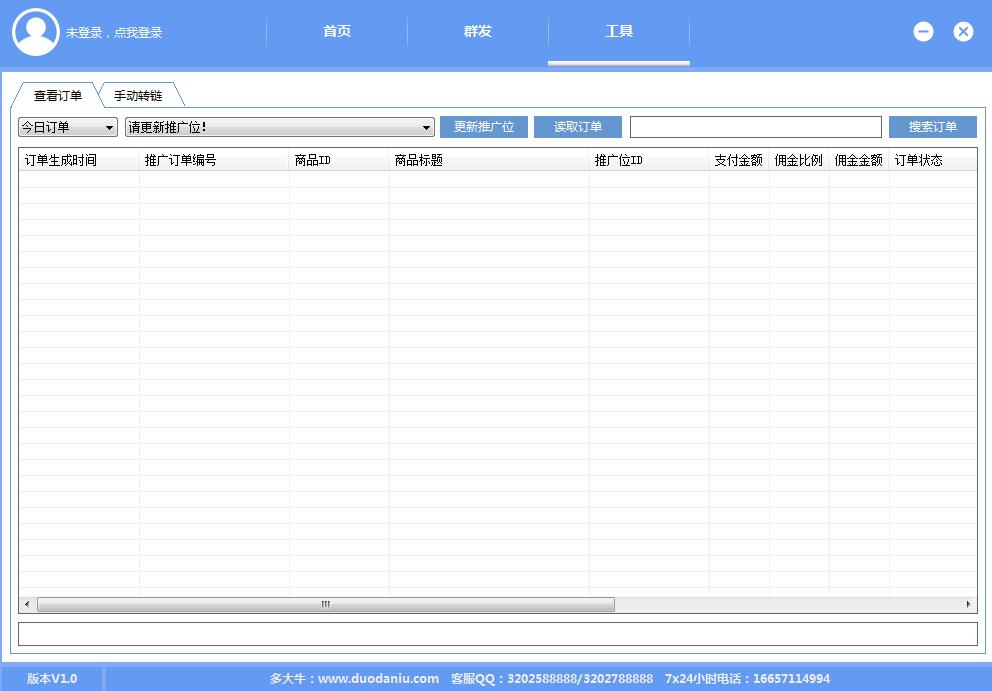
Task: Expand the 今日订单 date dropdown
Action: (x=68, y=127)
